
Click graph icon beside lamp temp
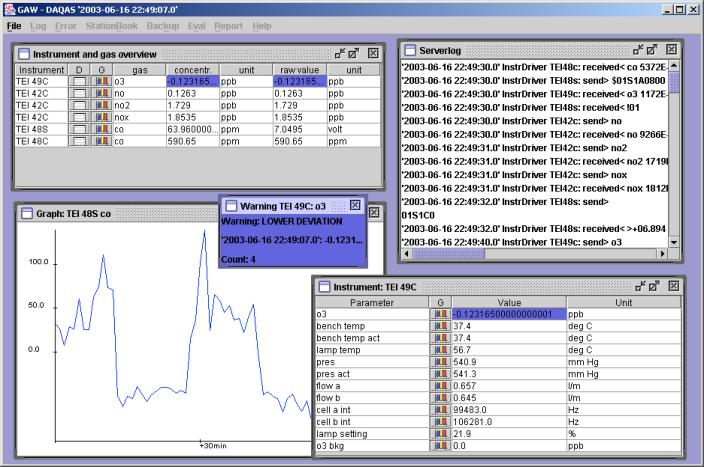click(440, 350)
